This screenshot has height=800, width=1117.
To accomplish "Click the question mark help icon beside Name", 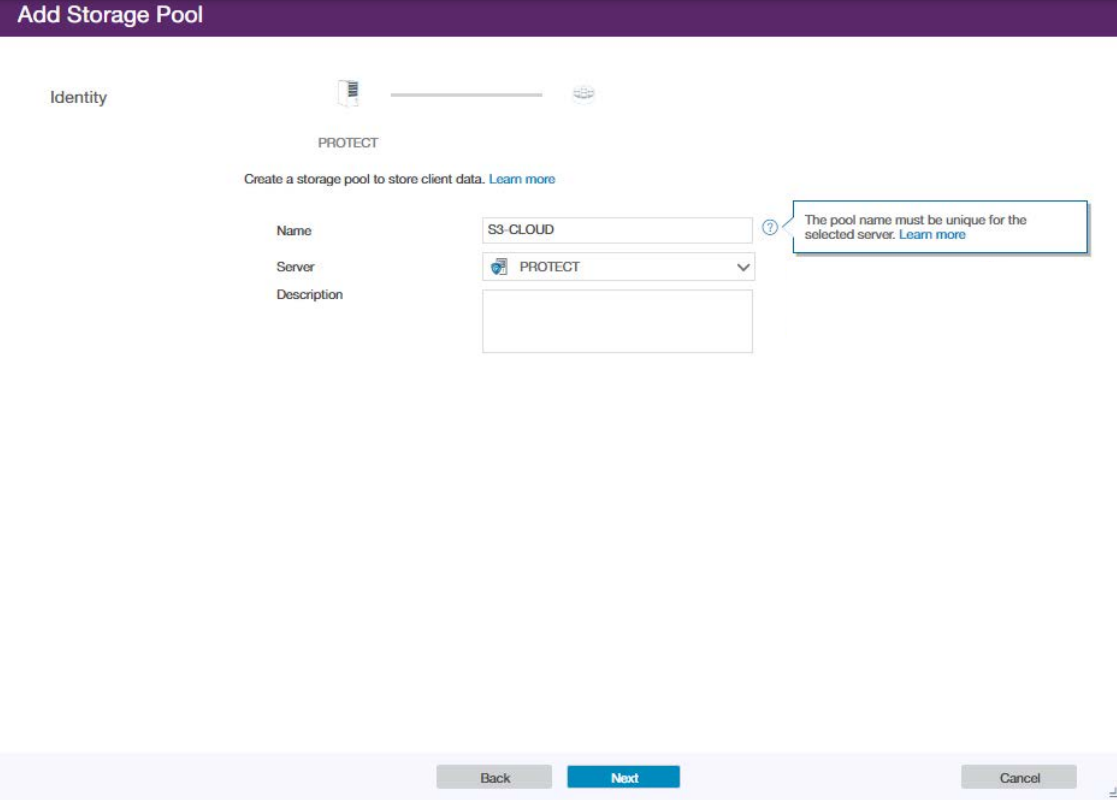I will click(769, 228).
